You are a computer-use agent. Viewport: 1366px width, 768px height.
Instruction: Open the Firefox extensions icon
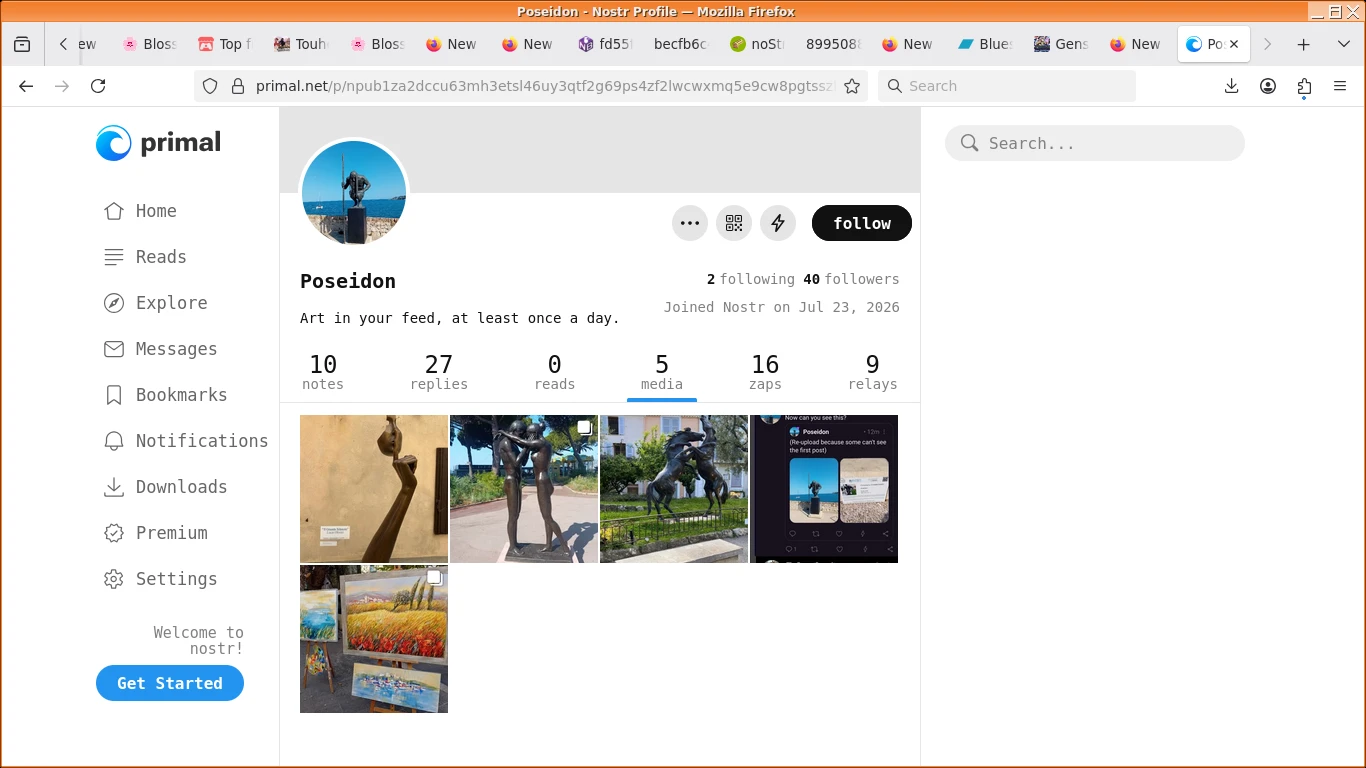point(1304,86)
